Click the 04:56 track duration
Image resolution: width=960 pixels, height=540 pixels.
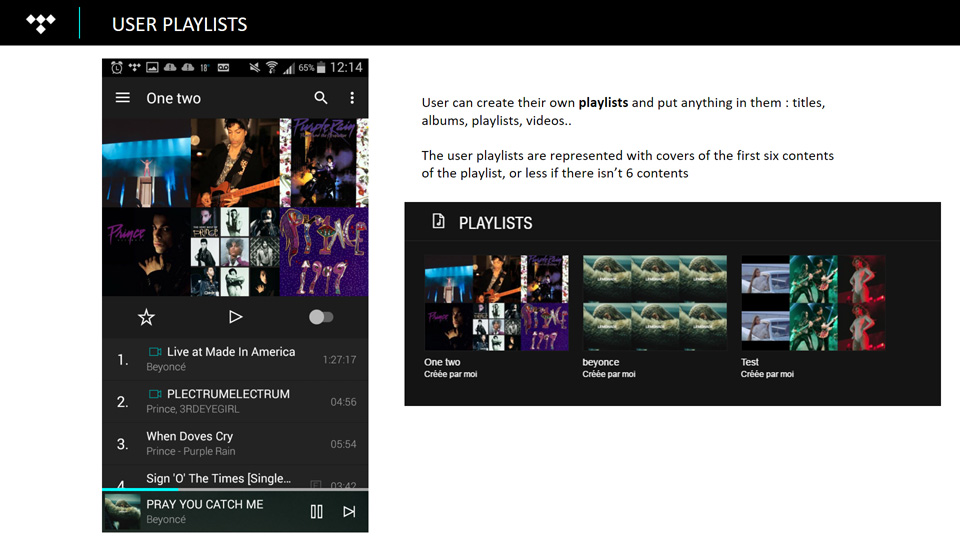coord(343,402)
